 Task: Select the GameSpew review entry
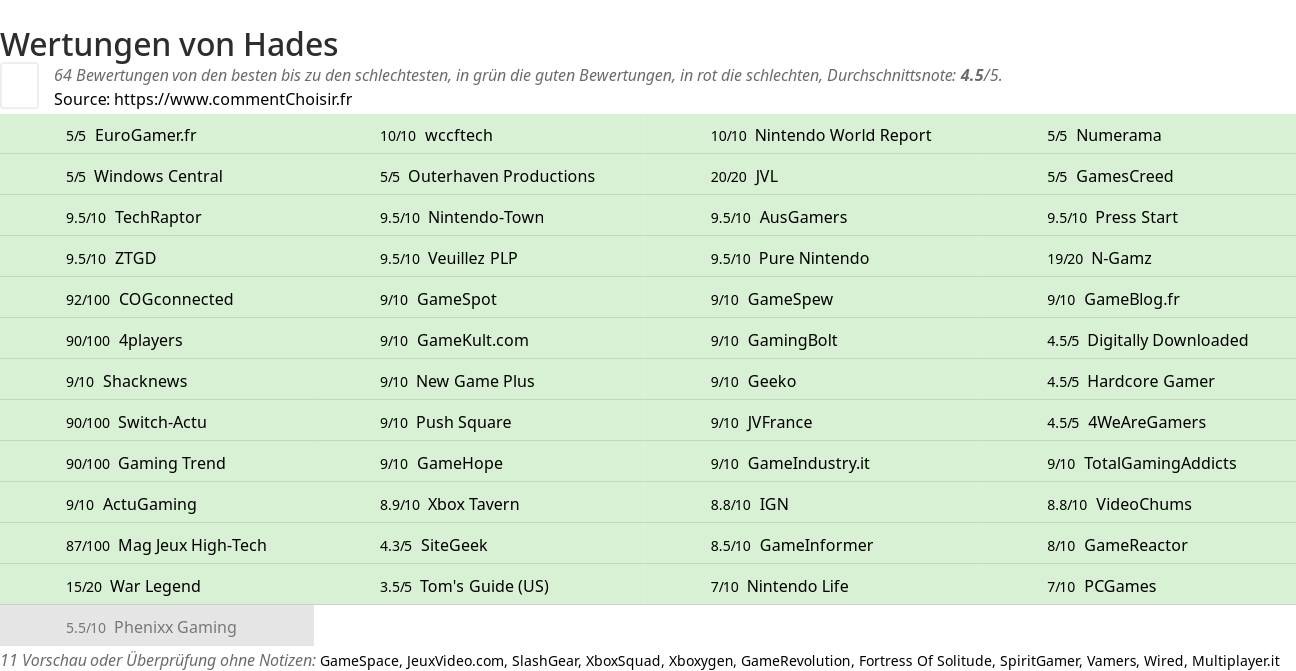(772, 299)
